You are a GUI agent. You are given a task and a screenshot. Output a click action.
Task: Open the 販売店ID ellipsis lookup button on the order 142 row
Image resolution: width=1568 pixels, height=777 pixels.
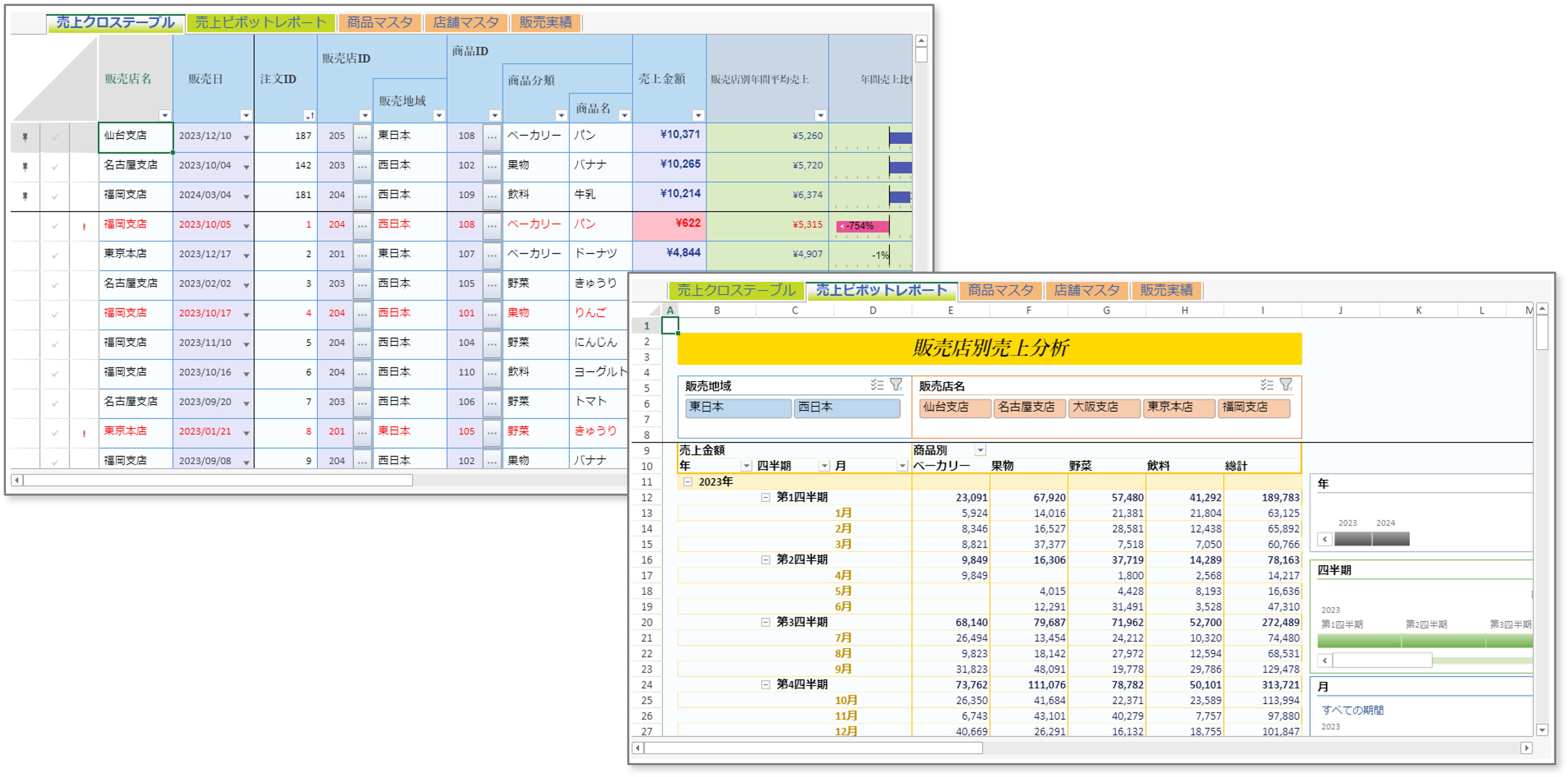point(362,166)
